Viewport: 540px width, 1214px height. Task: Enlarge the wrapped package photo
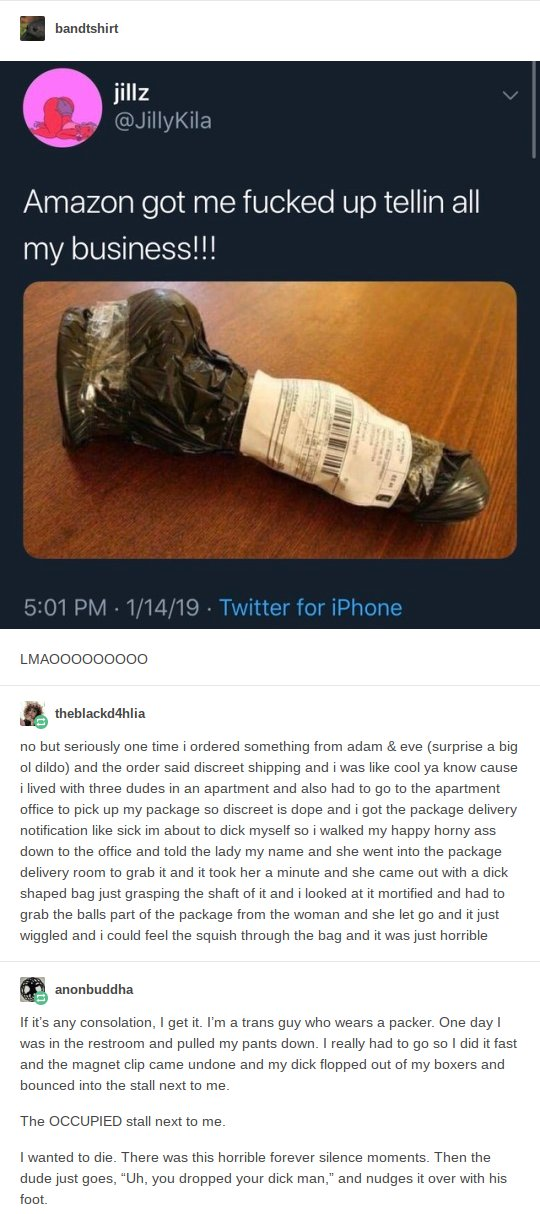tap(270, 419)
